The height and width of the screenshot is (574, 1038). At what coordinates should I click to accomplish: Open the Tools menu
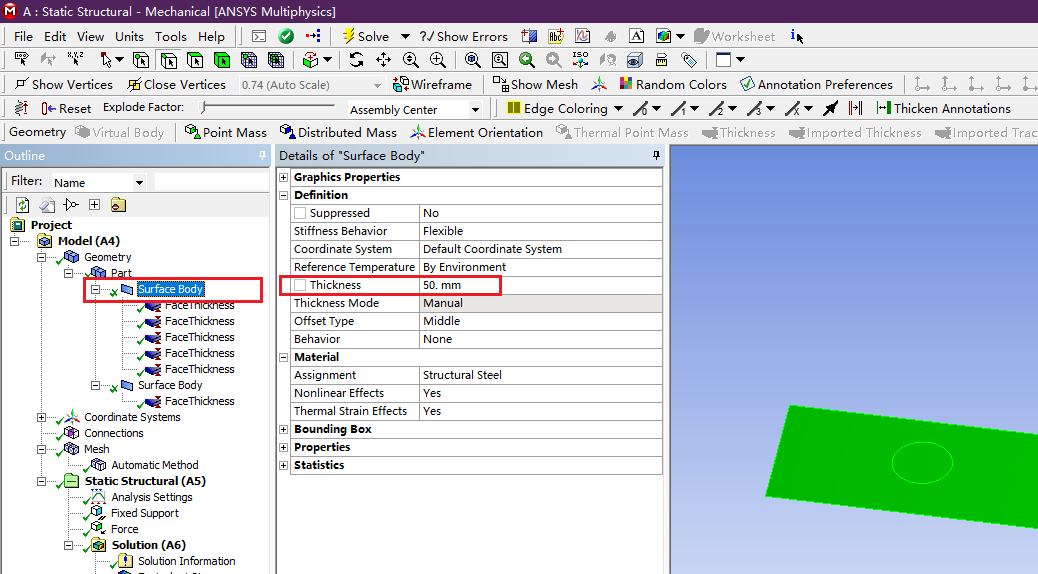[170, 37]
